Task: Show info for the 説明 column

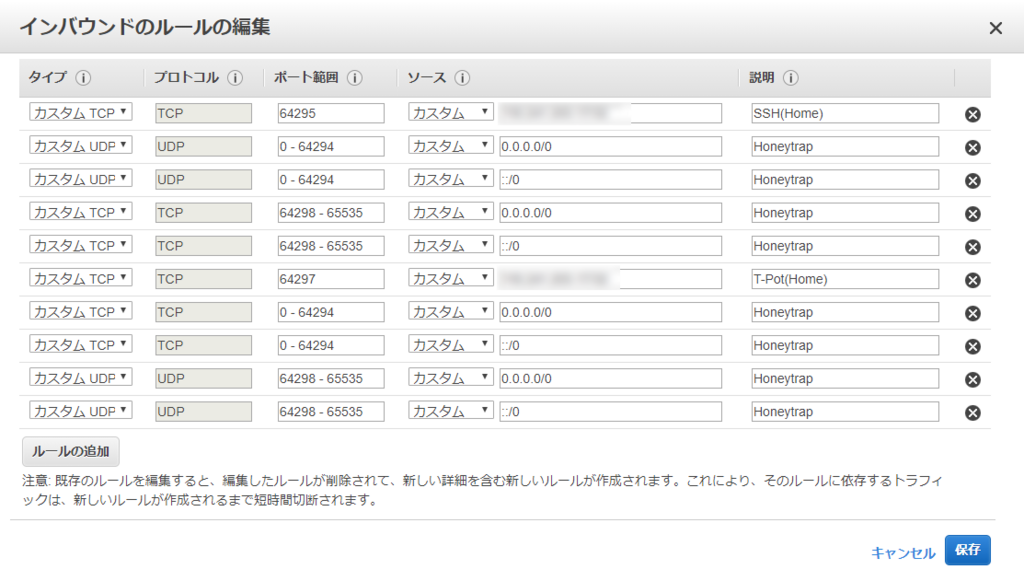Action: pos(791,78)
